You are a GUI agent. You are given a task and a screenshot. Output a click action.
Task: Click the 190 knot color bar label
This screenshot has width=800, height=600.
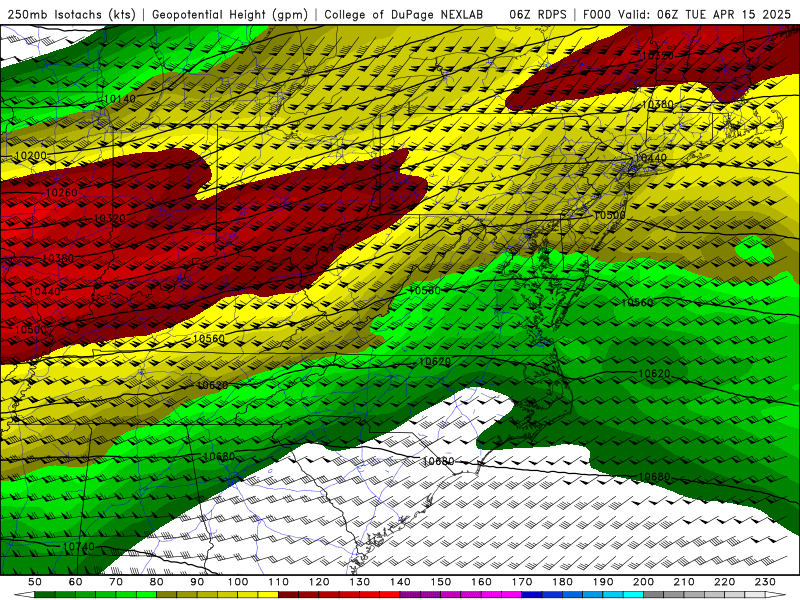point(603,582)
